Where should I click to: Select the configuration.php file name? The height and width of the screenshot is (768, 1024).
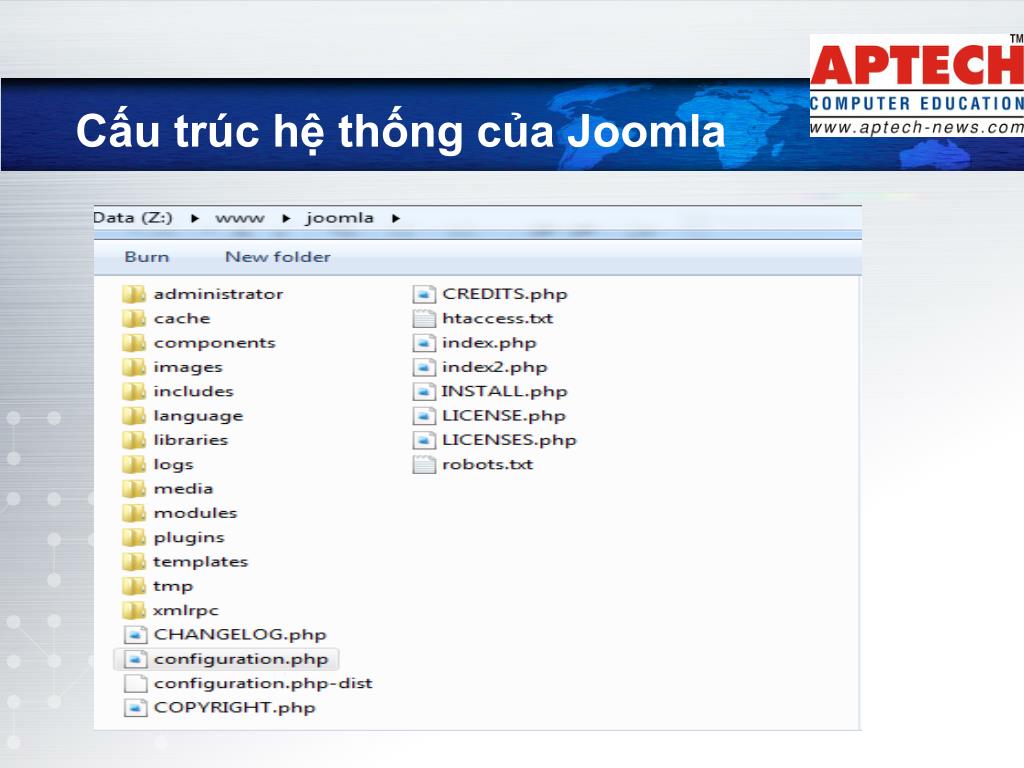point(241,659)
